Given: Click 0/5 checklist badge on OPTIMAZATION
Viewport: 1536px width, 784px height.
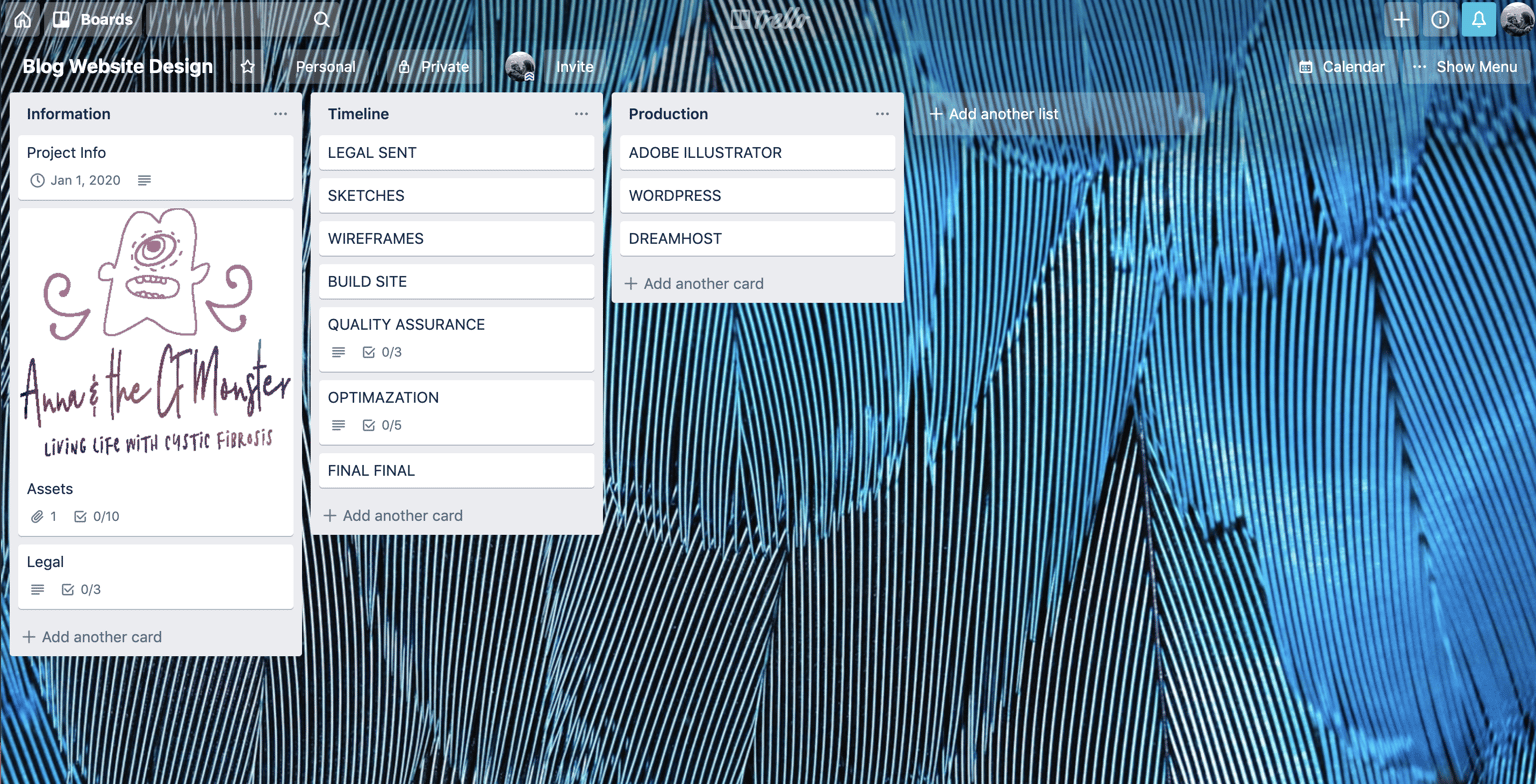Looking at the screenshot, I should pos(382,426).
